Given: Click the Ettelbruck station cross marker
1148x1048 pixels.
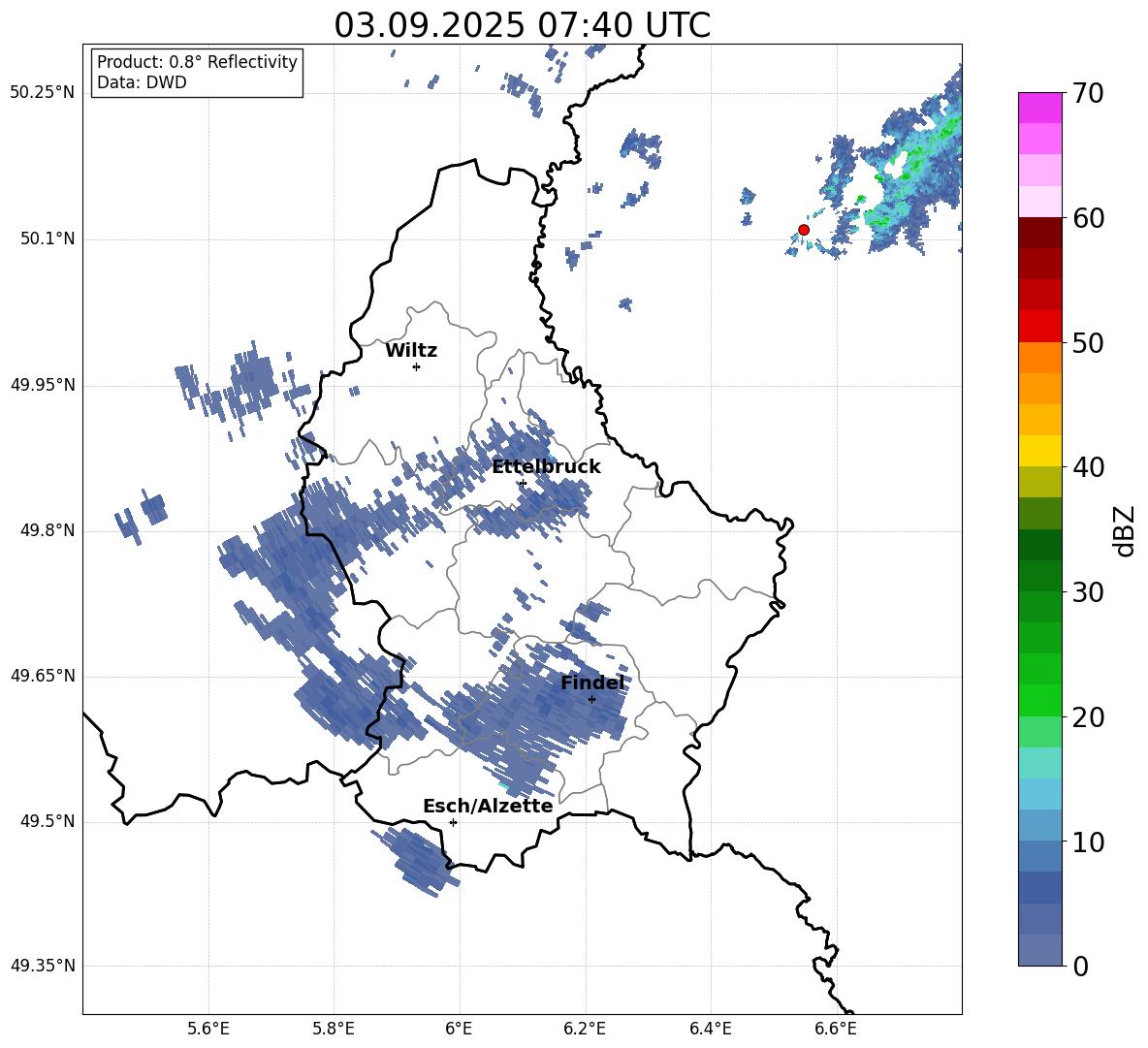Looking at the screenshot, I should [522, 483].
